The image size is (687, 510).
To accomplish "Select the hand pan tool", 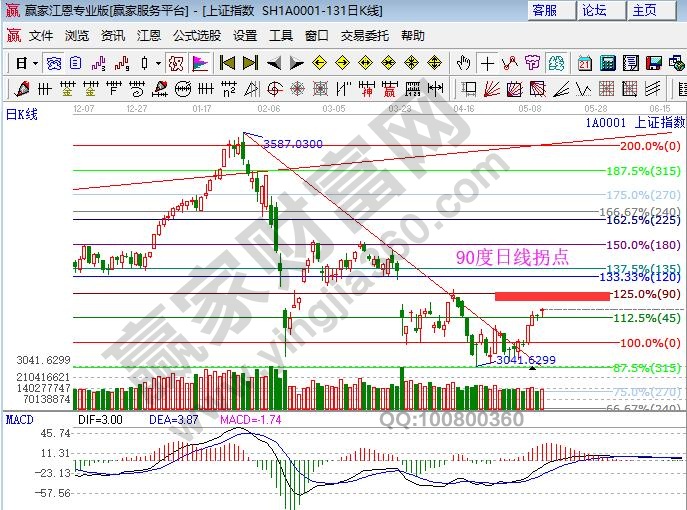I will (462, 62).
